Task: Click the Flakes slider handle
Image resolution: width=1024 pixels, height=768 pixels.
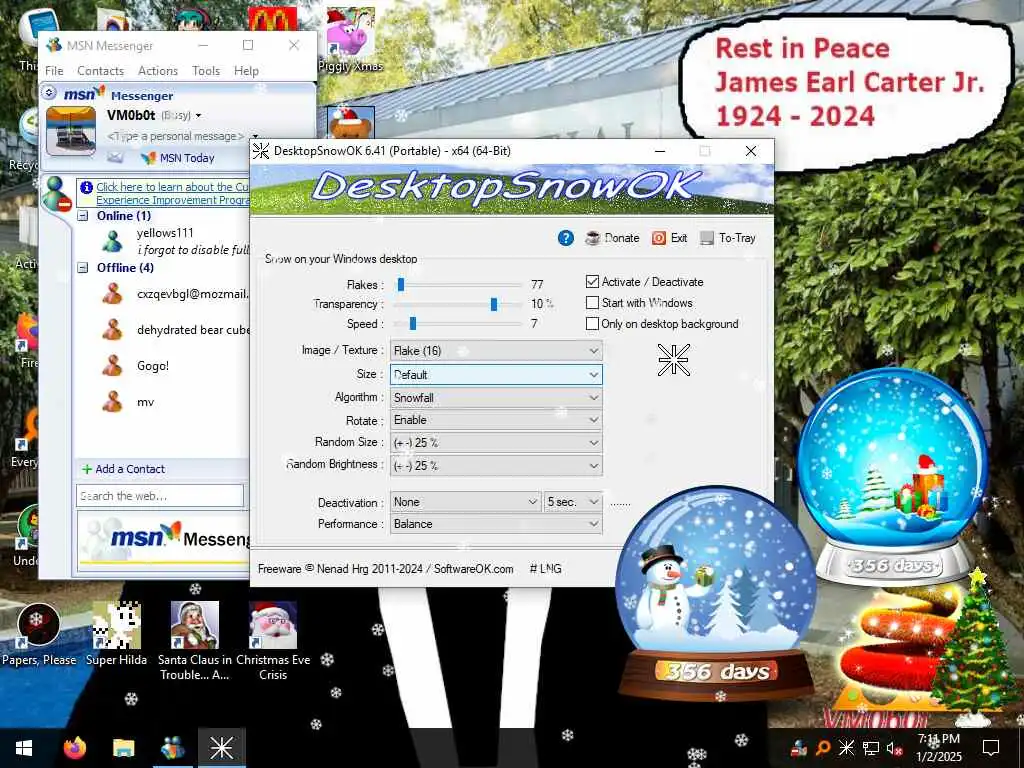Action: point(401,284)
